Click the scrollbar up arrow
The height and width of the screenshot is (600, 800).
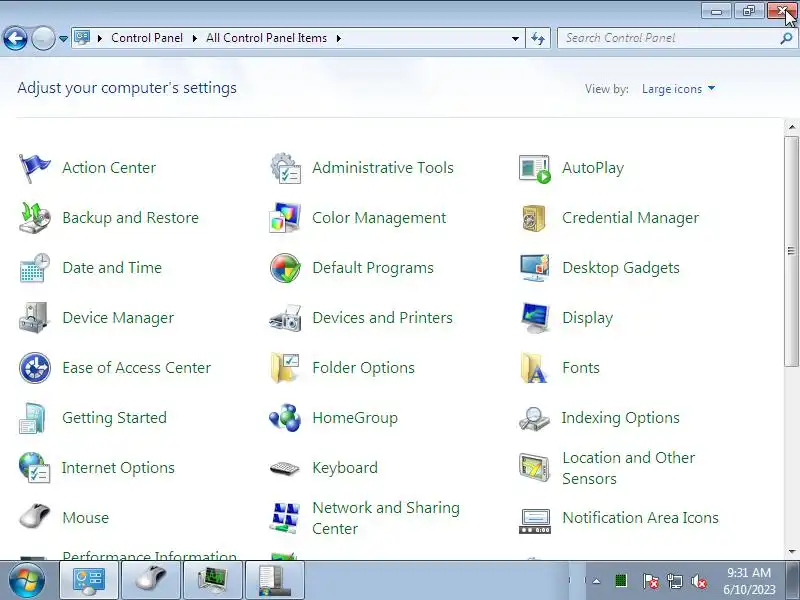point(792,126)
